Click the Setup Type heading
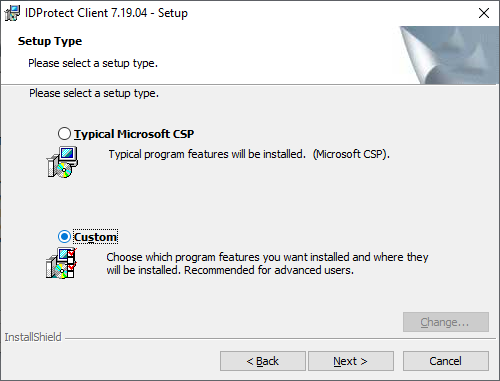 50,41
